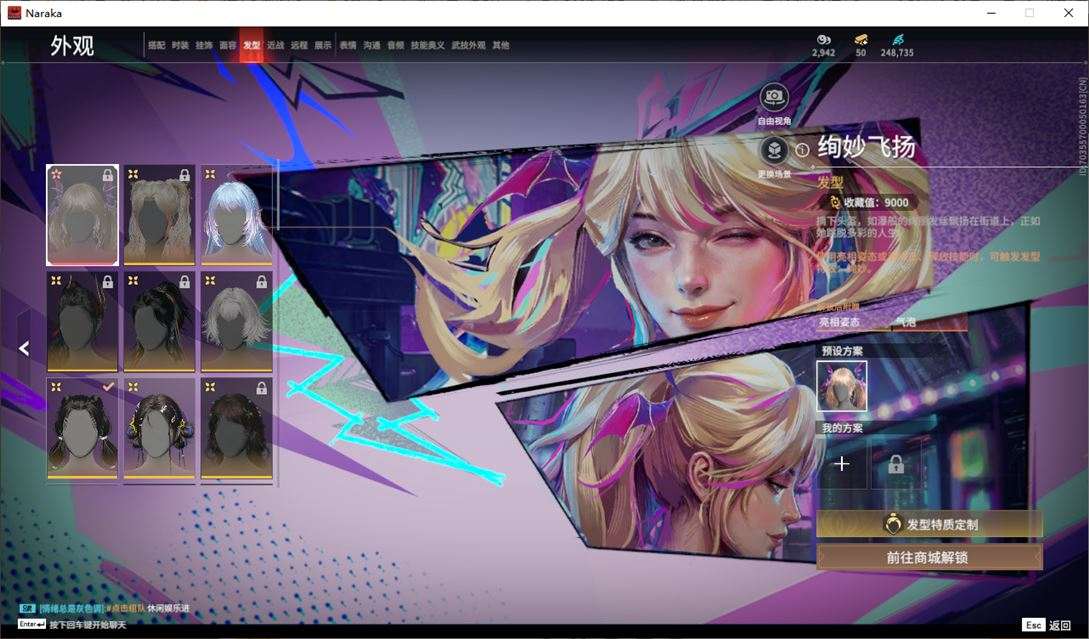Select the short black hairstyle with yellow streaks
Image resolution: width=1089 pixels, height=639 pixels.
(x=159, y=322)
